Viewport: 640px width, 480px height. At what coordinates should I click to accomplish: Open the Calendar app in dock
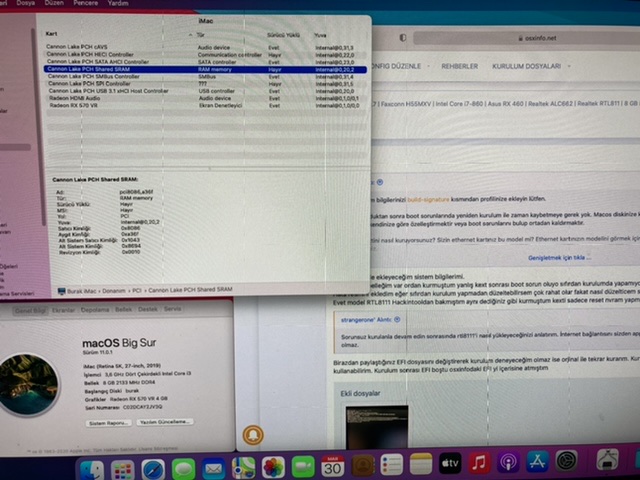[332, 466]
